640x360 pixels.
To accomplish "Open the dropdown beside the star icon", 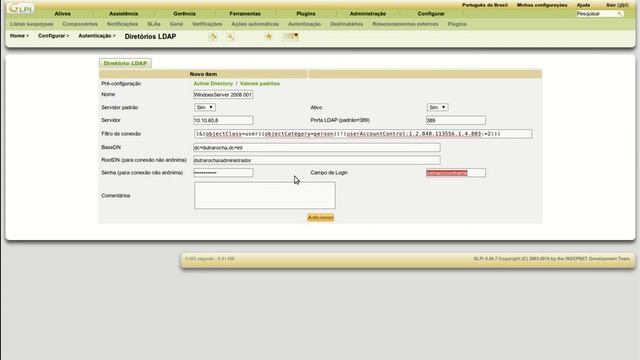I will coord(291,36).
